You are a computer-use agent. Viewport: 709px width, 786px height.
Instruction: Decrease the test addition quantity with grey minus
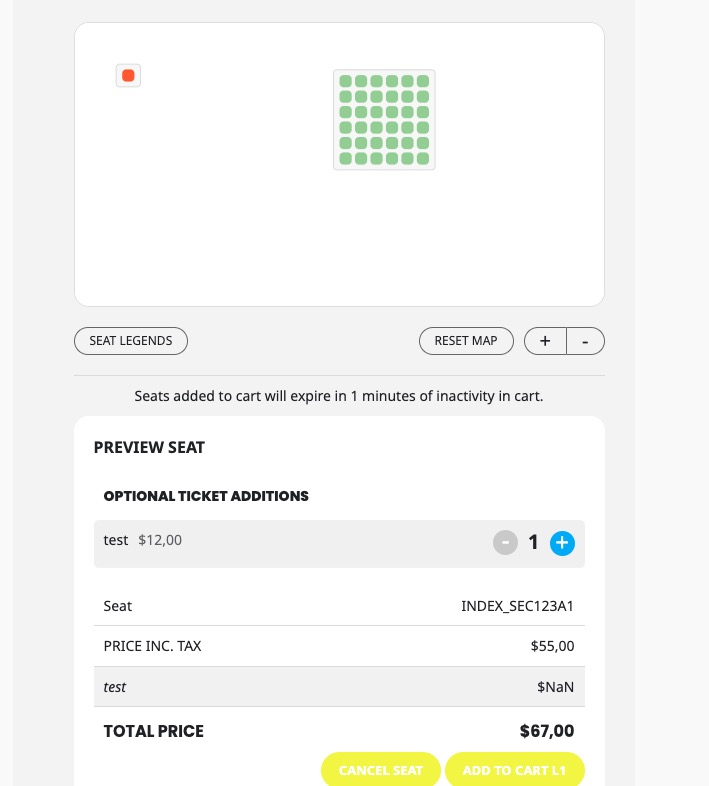click(505, 543)
